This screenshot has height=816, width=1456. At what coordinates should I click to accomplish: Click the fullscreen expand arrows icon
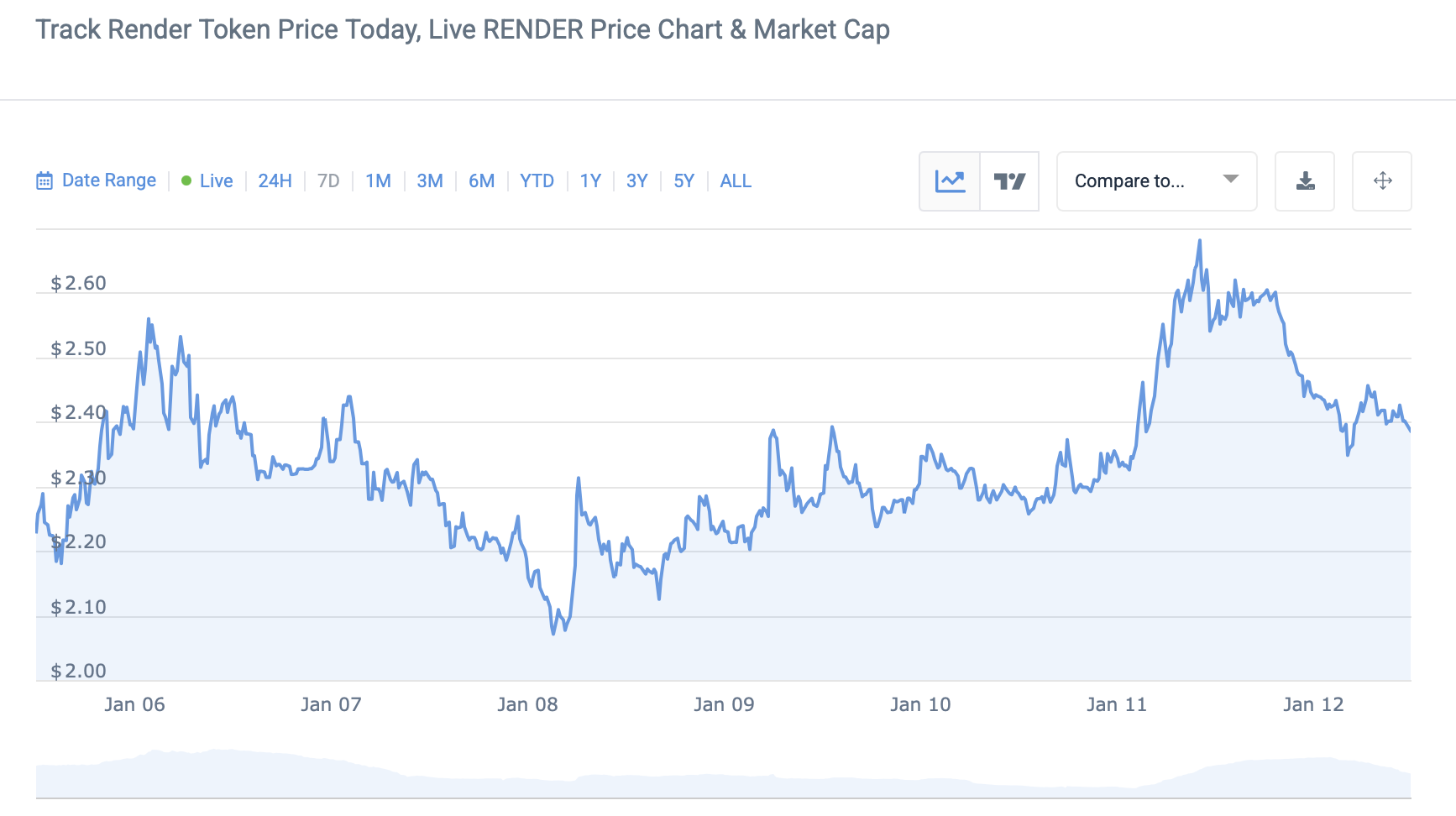pyautogui.click(x=1382, y=181)
